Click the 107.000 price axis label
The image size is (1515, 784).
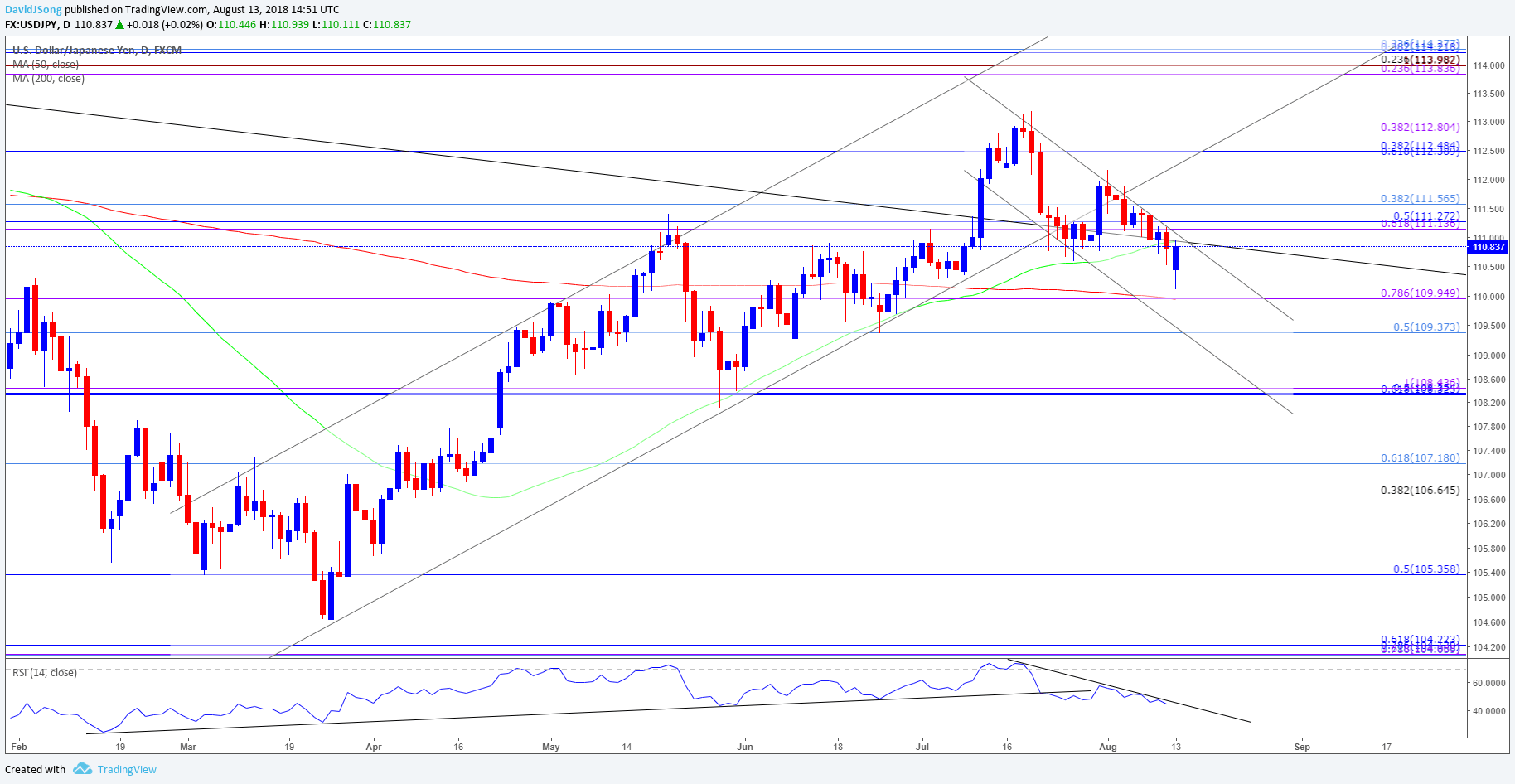(x=1488, y=475)
